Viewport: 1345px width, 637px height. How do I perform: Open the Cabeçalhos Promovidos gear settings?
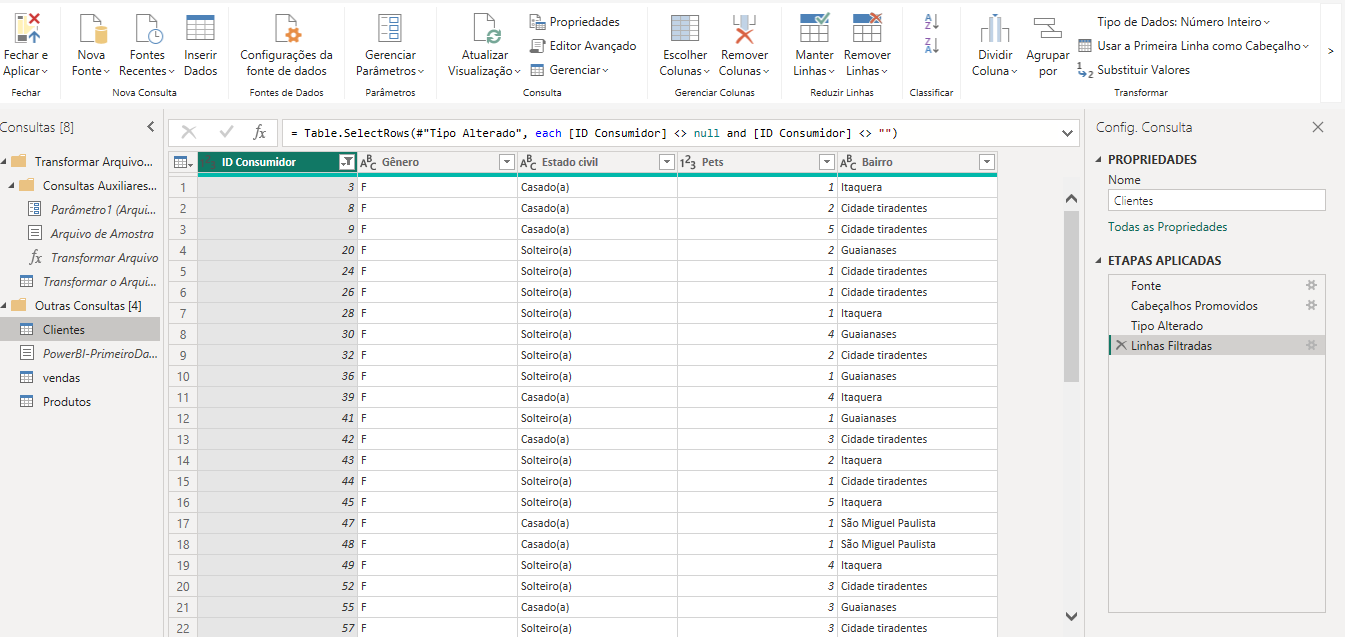[x=1312, y=305]
